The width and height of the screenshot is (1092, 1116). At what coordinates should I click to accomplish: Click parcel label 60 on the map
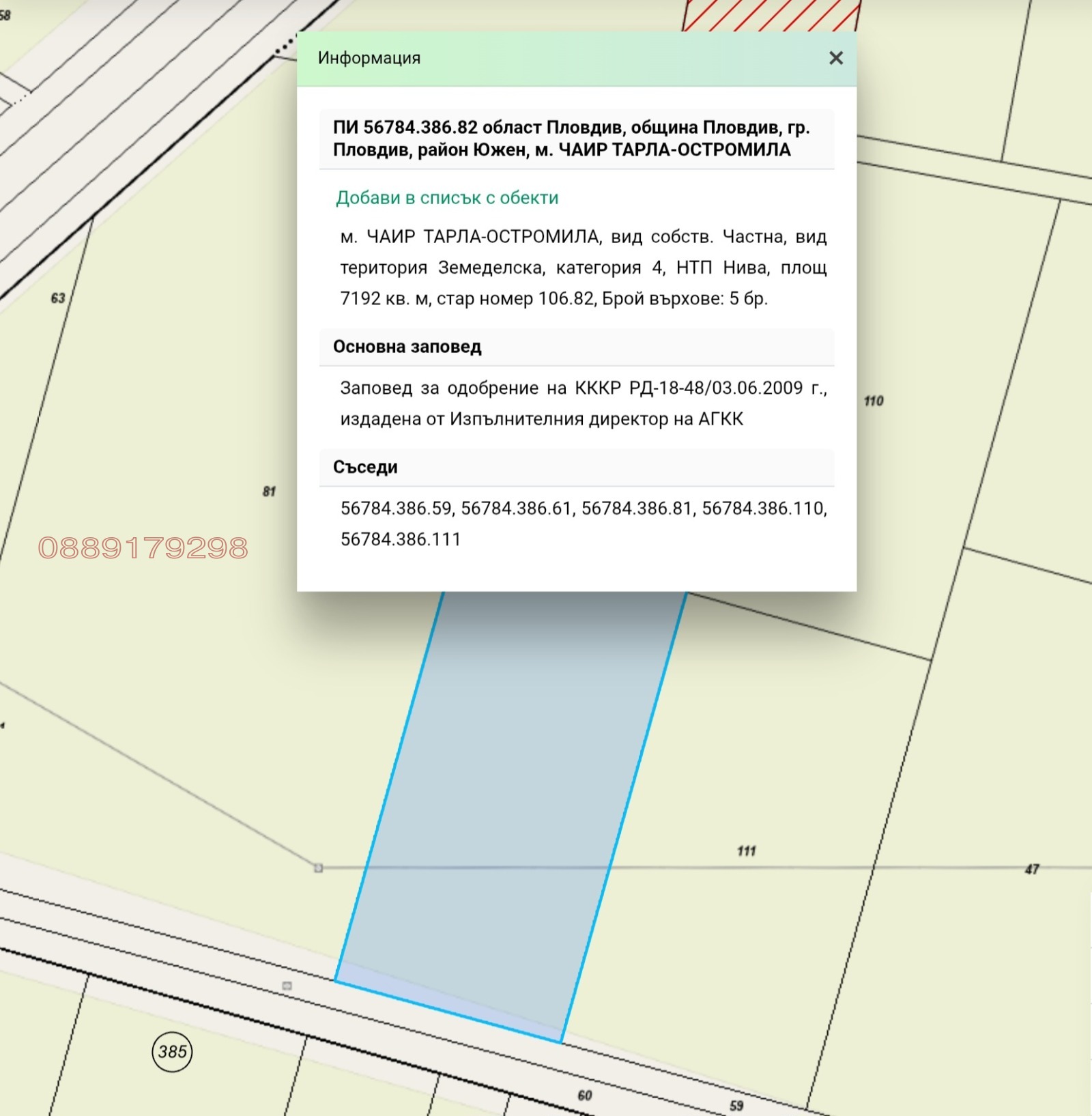click(585, 1096)
